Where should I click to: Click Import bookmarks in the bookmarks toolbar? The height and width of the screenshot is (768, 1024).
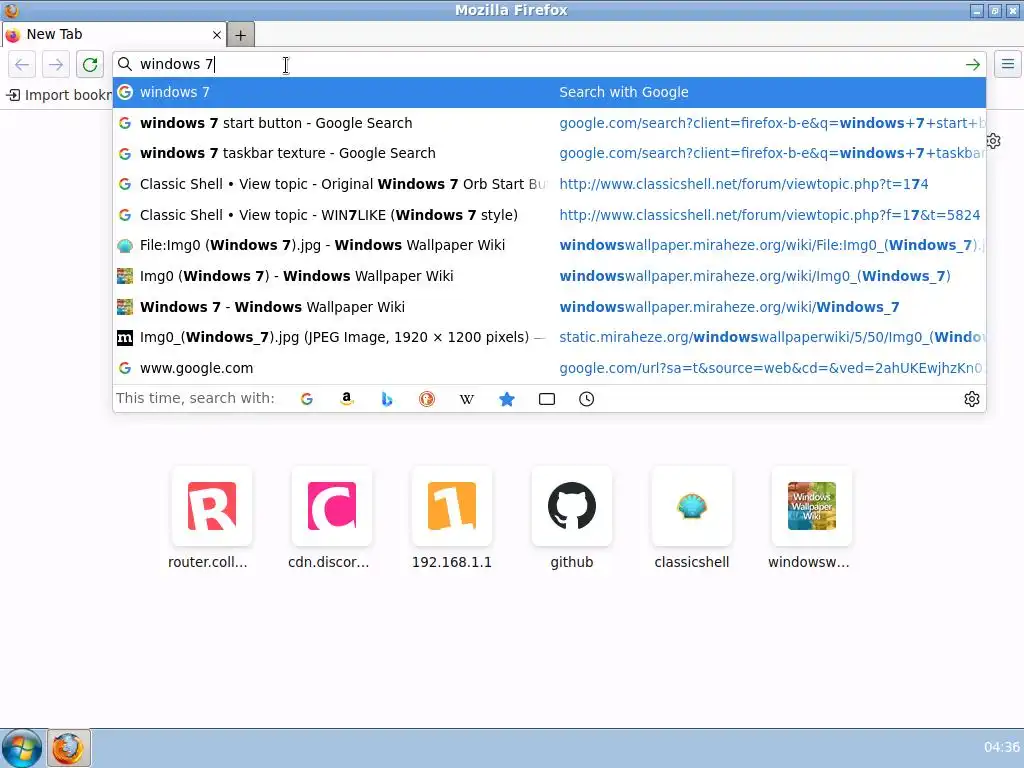(59, 95)
